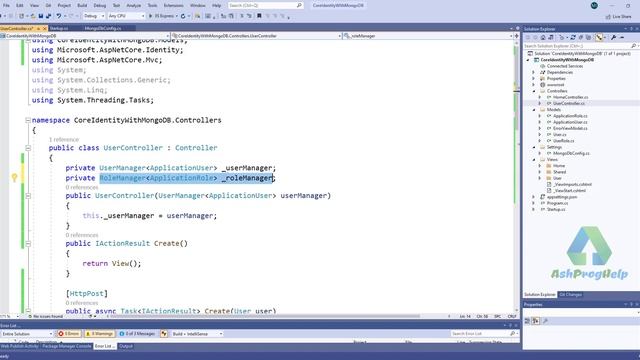The width and height of the screenshot is (640, 360).
Task: Click the browser refresh toolbar icon
Action: pyautogui.click(x=183, y=16)
